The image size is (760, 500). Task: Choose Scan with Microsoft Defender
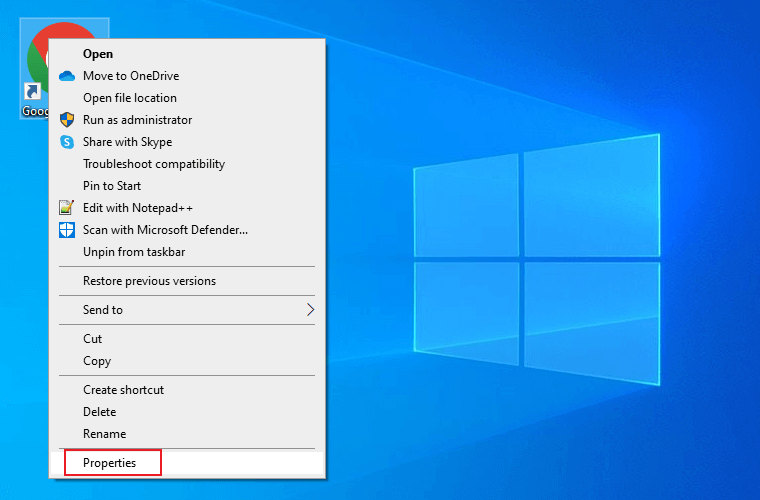click(x=187, y=230)
